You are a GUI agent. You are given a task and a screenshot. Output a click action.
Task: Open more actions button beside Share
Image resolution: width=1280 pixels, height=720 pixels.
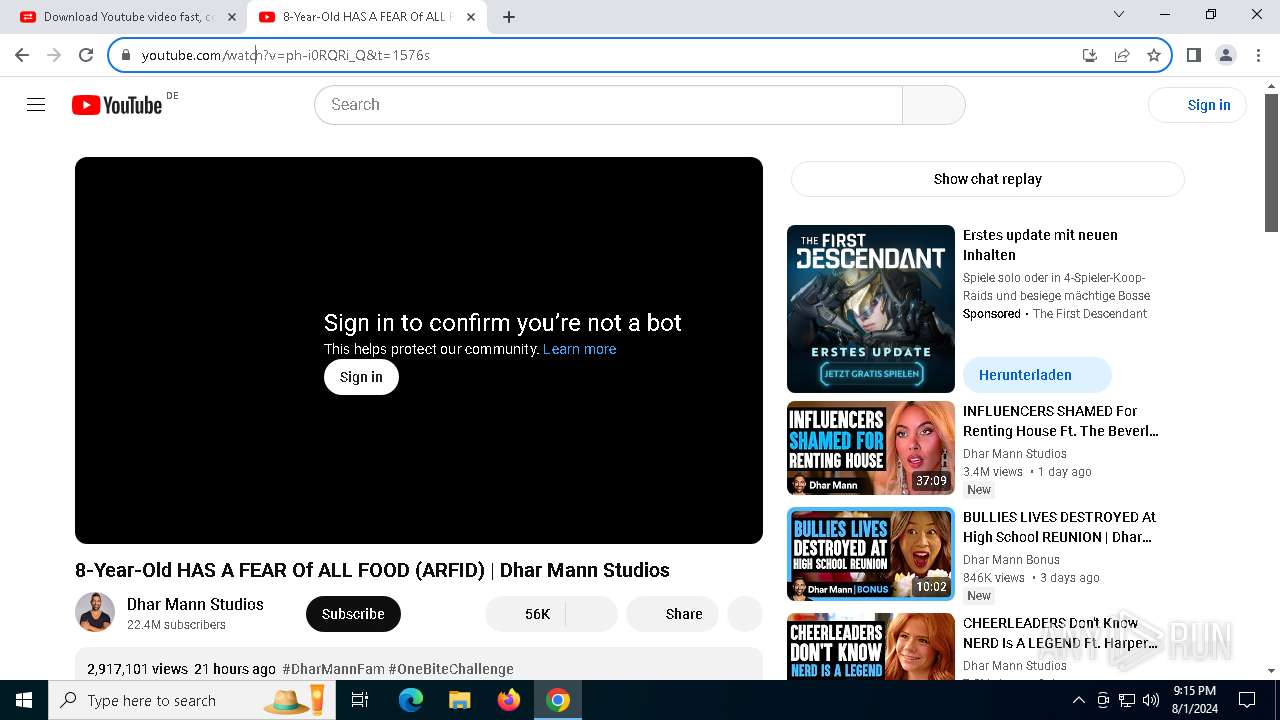click(745, 614)
